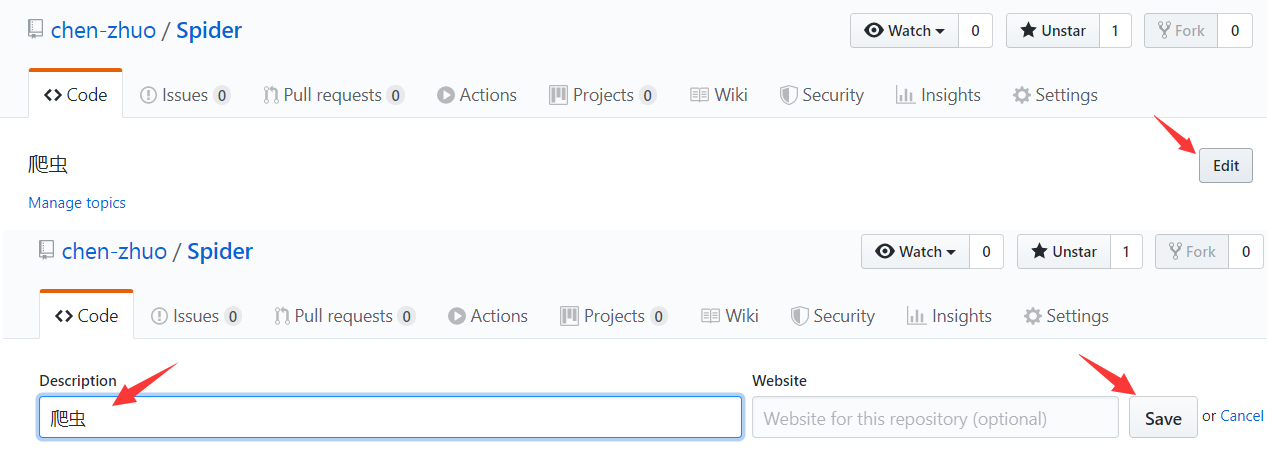This screenshot has height=450, width=1267.
Task: Open the Watch dropdown above the Save button
Action: (x=915, y=252)
